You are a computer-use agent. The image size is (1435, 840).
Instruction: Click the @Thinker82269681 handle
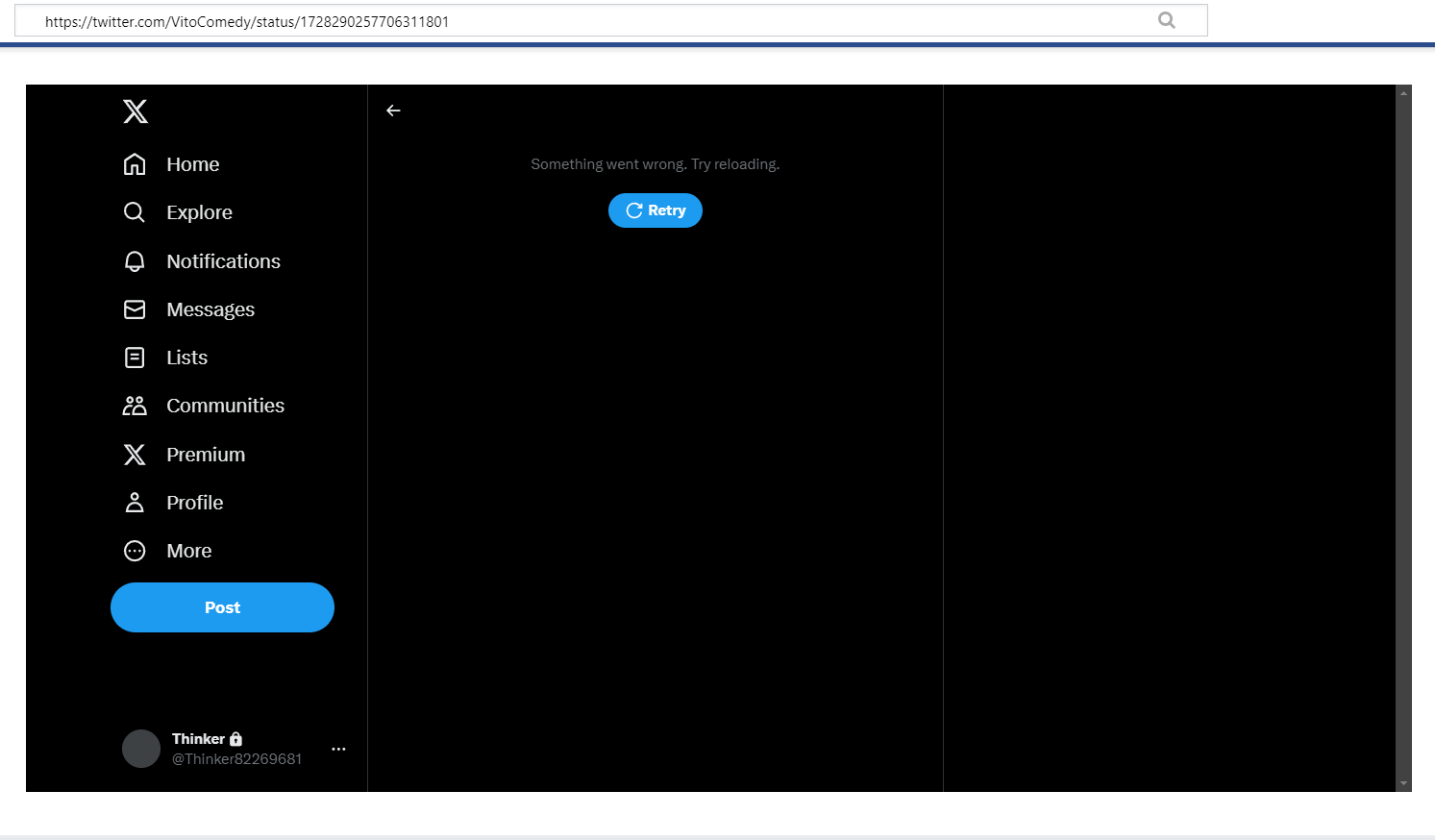(236, 759)
